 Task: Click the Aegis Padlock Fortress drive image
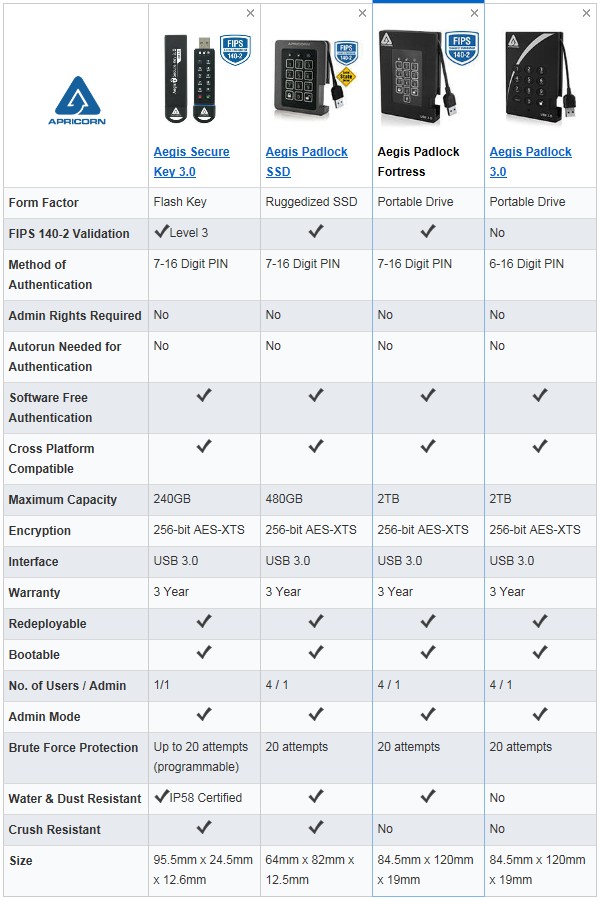(417, 77)
